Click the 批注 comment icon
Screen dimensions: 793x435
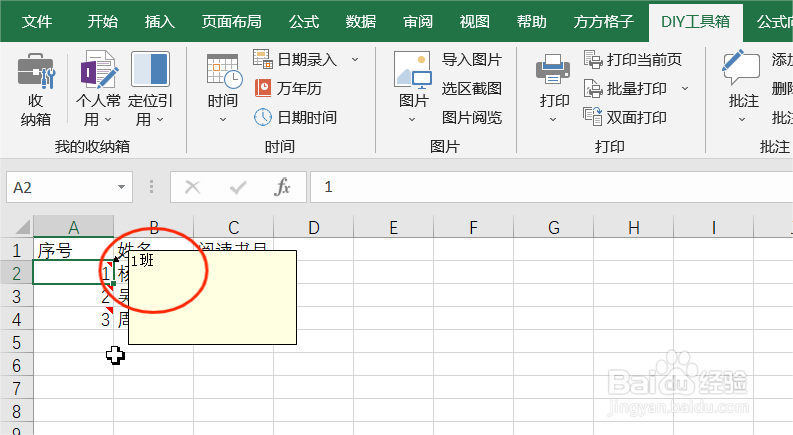(741, 68)
